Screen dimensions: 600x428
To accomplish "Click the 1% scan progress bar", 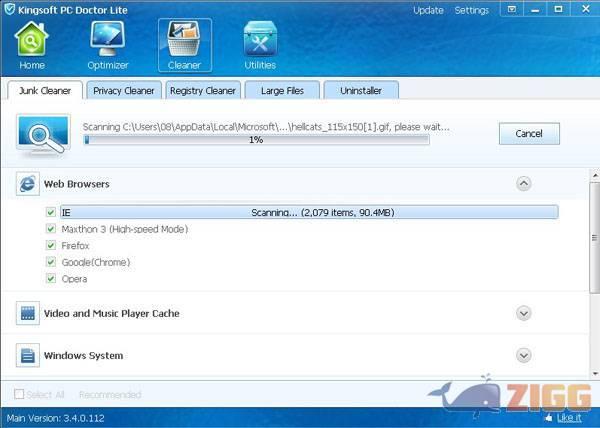I will (x=256, y=140).
